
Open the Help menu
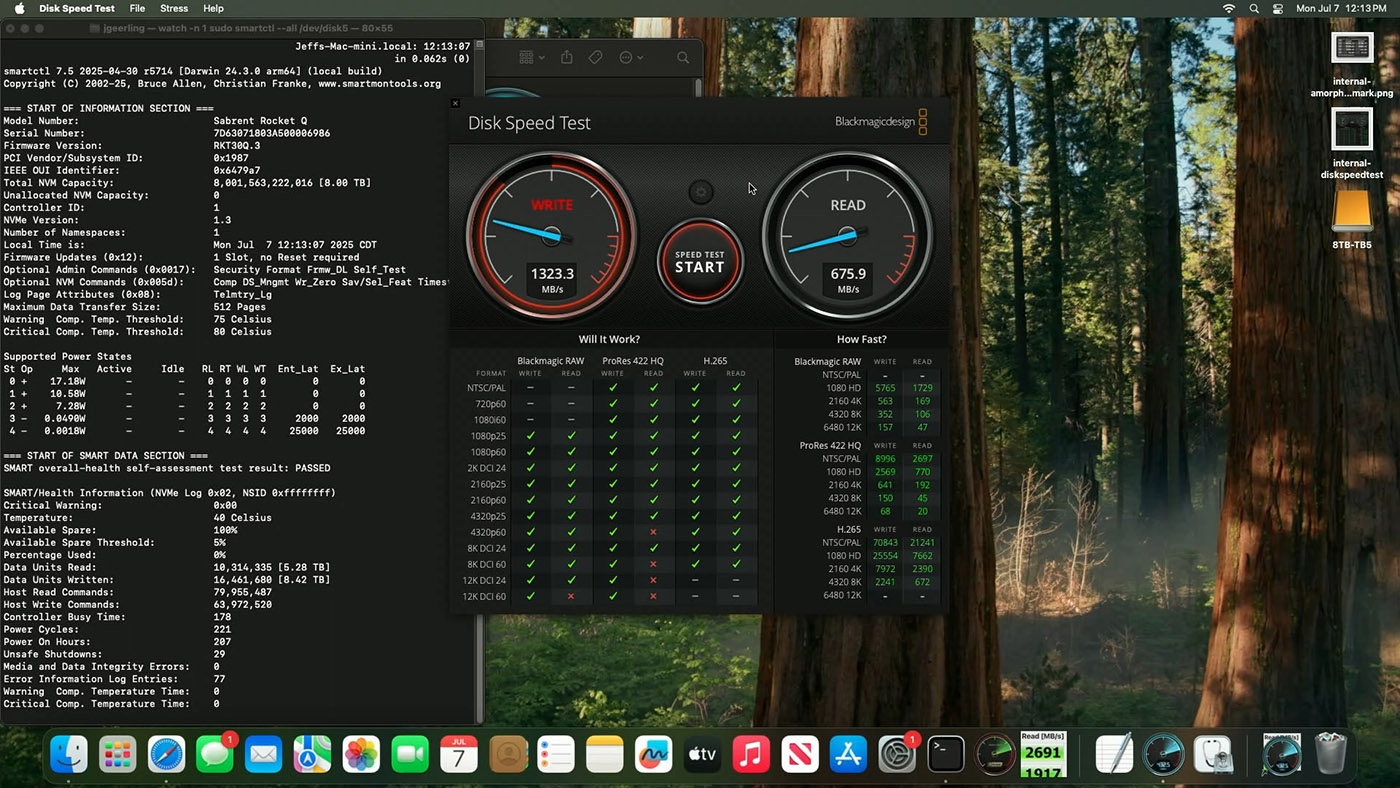tap(213, 8)
